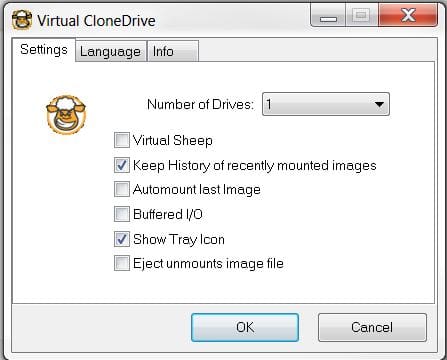Open the Info tab
Image resolution: width=447 pixels, height=360 pixels.
click(173, 51)
